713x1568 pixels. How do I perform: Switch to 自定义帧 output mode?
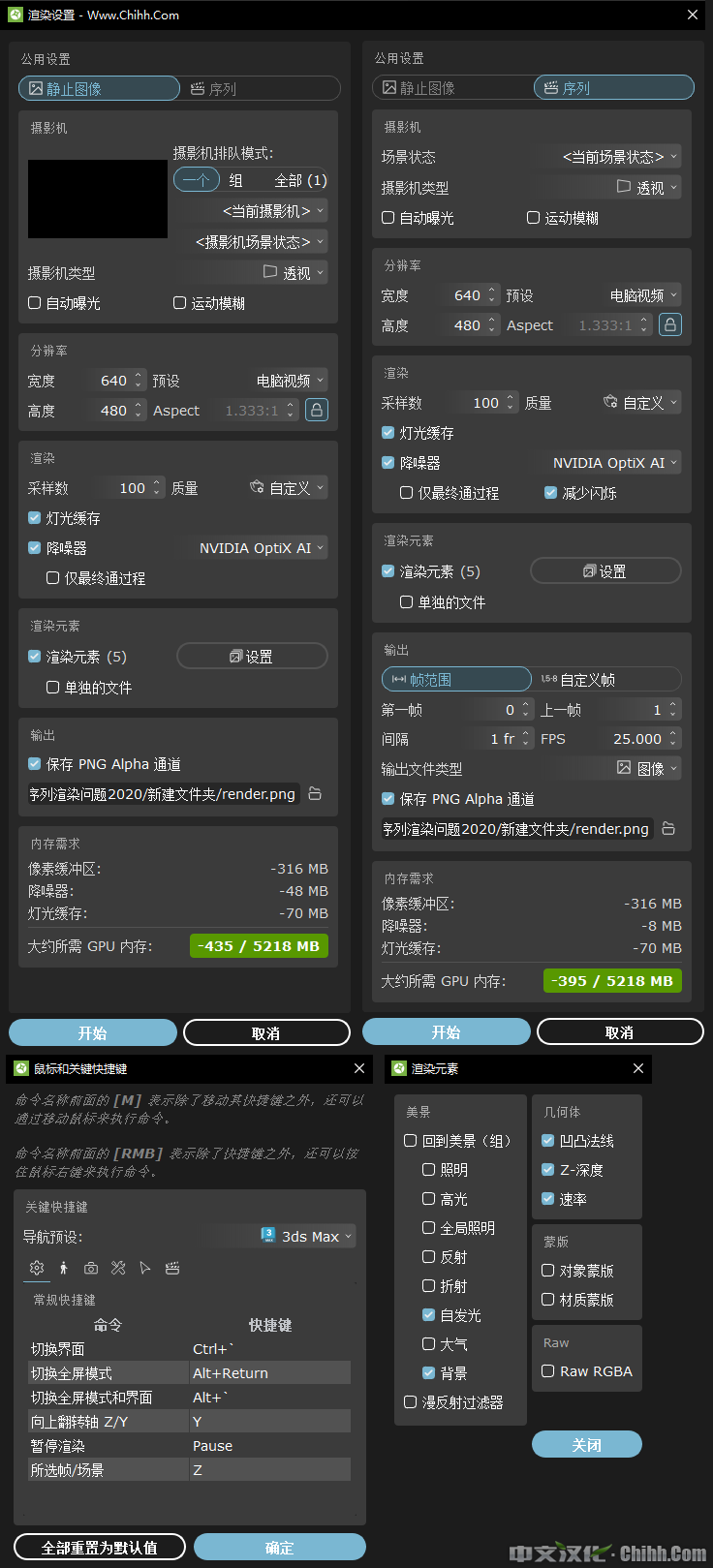tap(606, 680)
